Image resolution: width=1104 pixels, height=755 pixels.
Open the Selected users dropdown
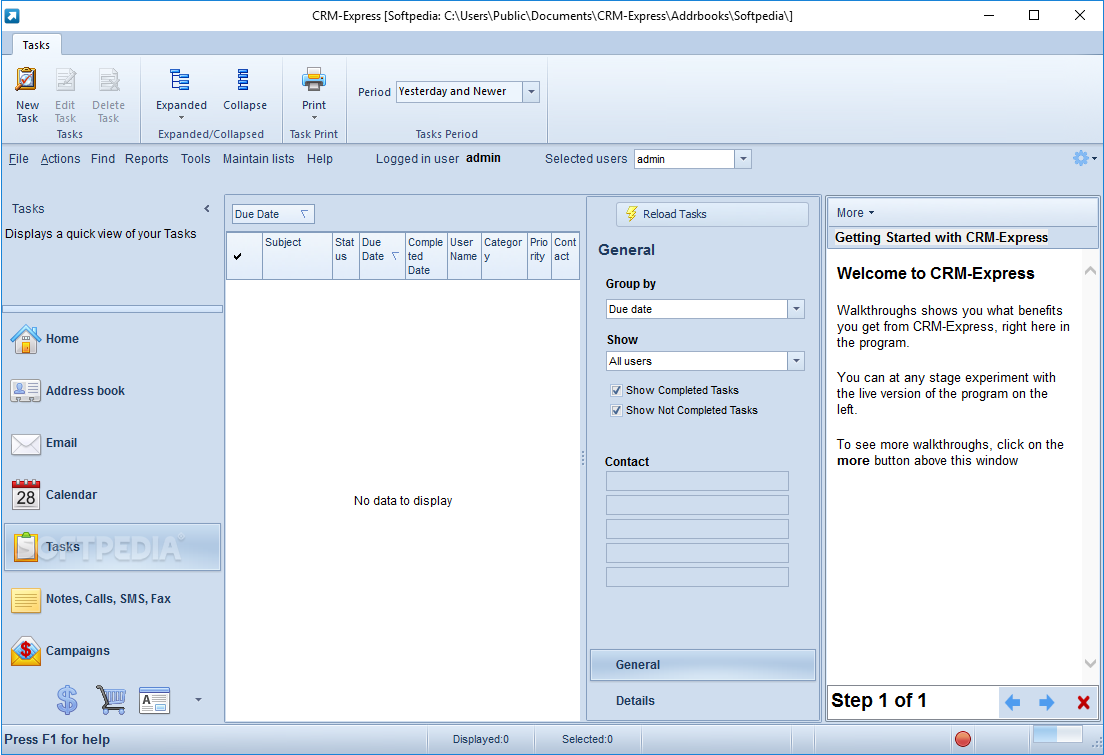point(743,159)
